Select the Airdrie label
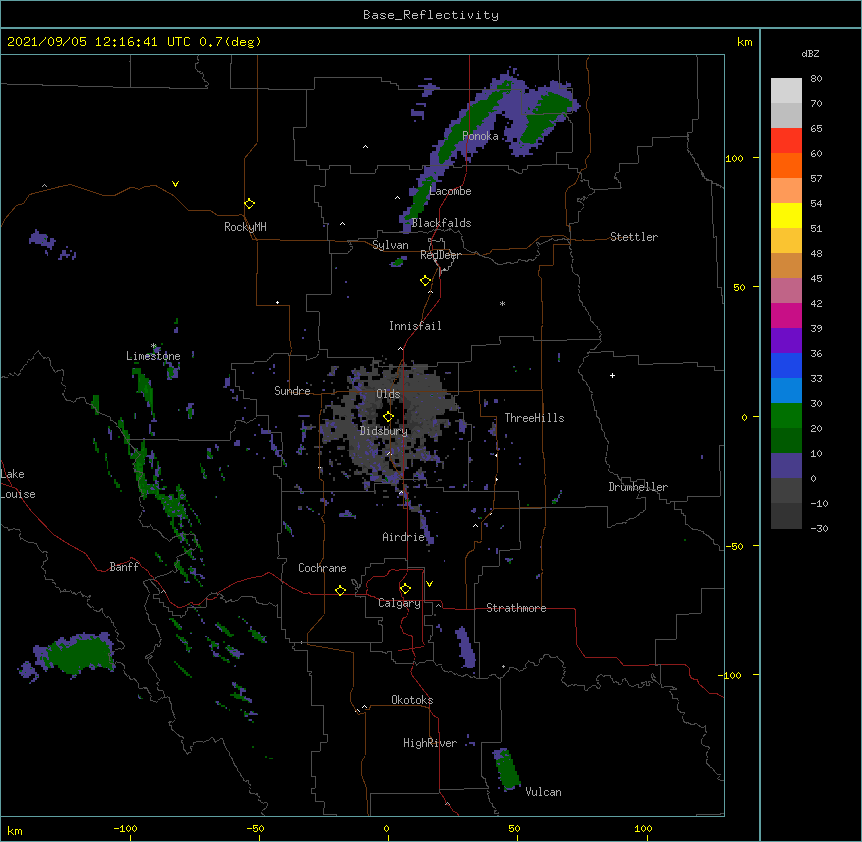The width and height of the screenshot is (862, 842). click(x=403, y=537)
